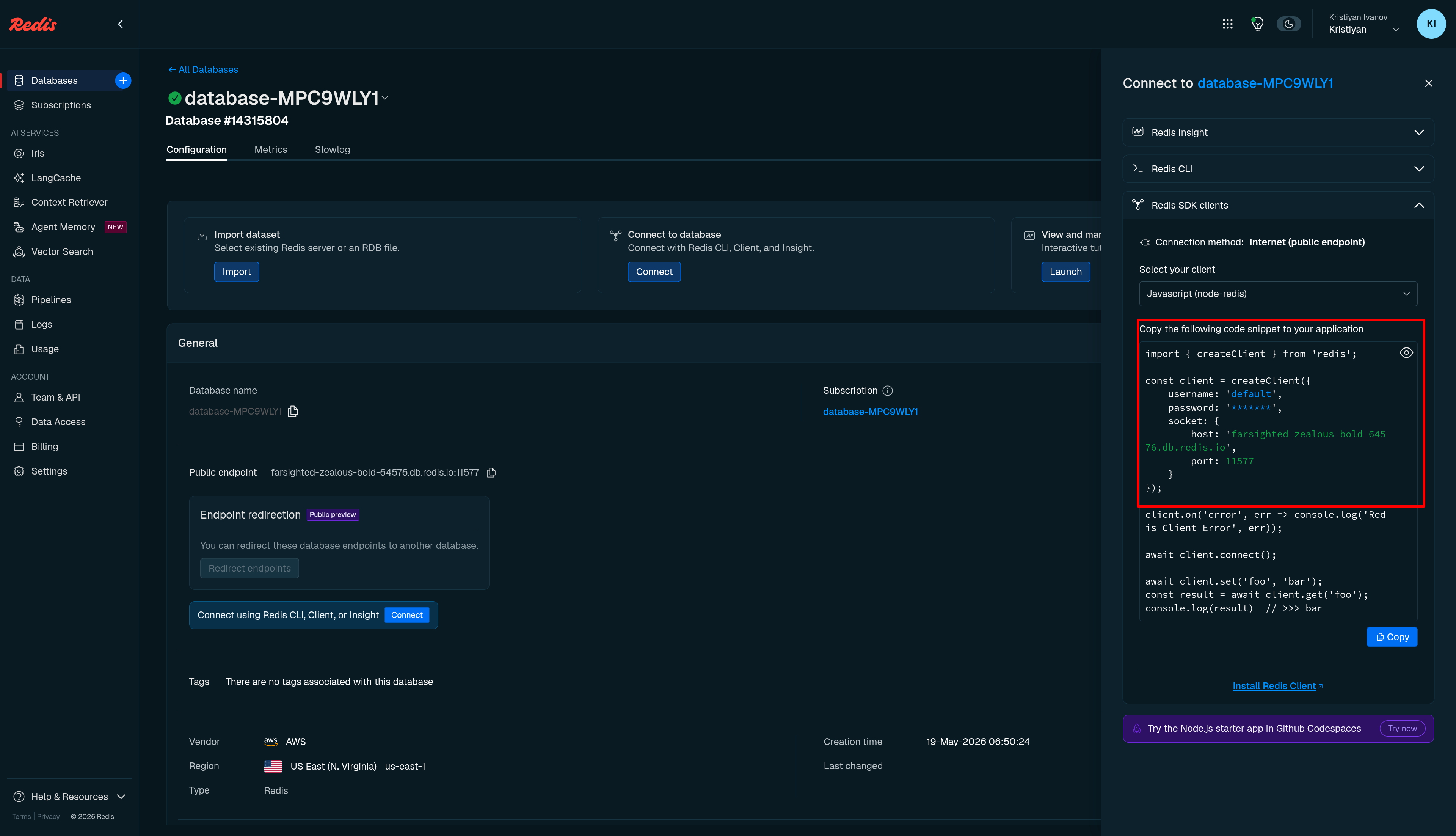The width and height of the screenshot is (1456, 836).
Task: Copy the code snippet
Action: pyautogui.click(x=1392, y=637)
